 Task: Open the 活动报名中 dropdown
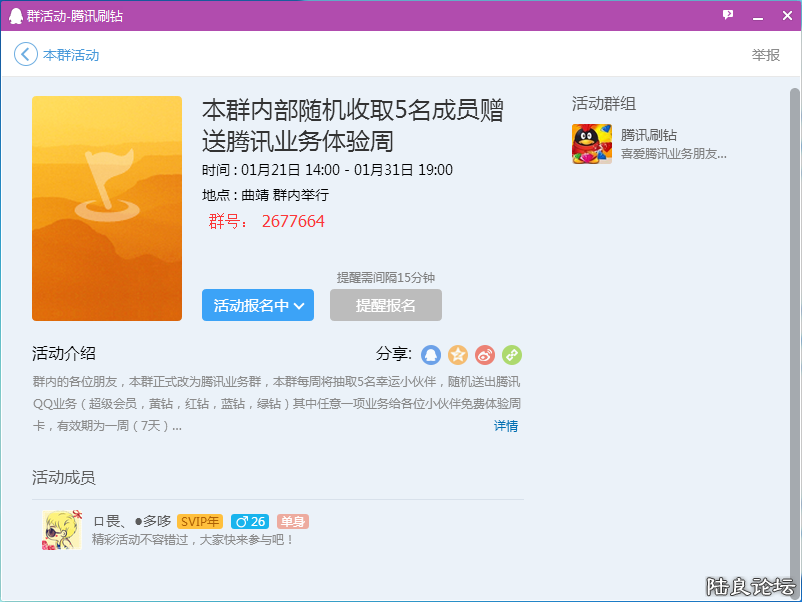coord(257,305)
